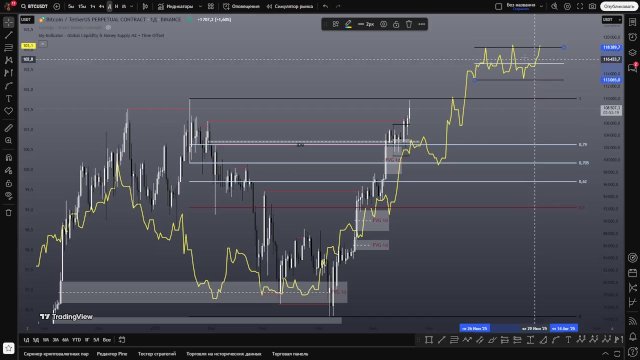Open favorites star at bottom left
This screenshot has height=360, width=640.
click(9, 348)
